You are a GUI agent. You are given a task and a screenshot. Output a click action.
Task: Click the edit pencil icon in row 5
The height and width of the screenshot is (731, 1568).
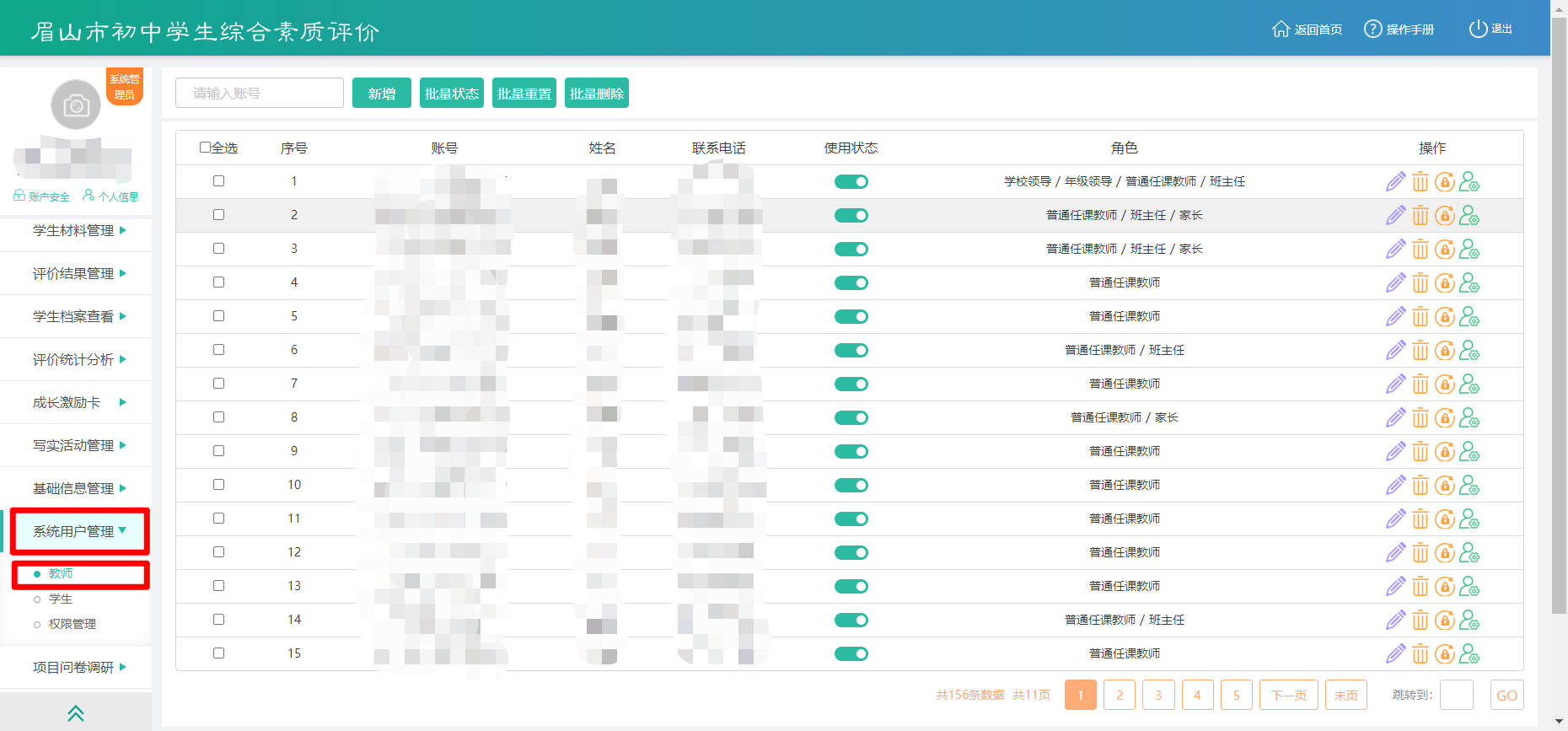pyautogui.click(x=1395, y=316)
